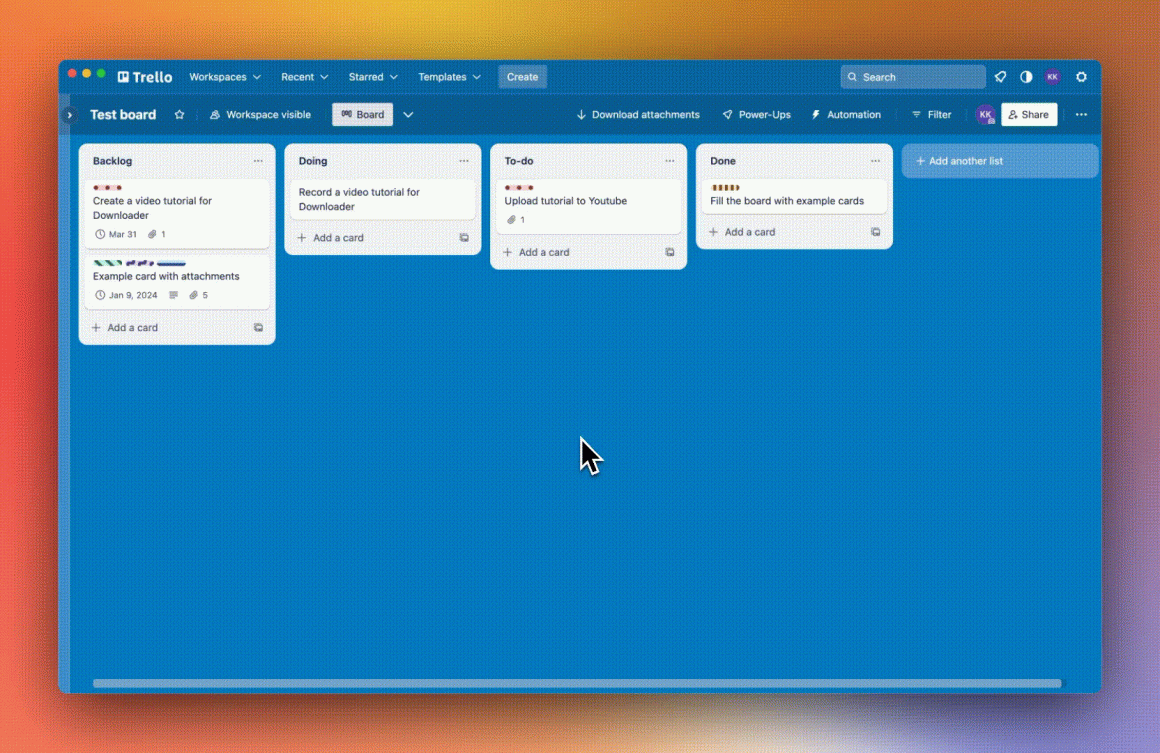
Task: Open notifications bell icon
Action: point(1000,77)
